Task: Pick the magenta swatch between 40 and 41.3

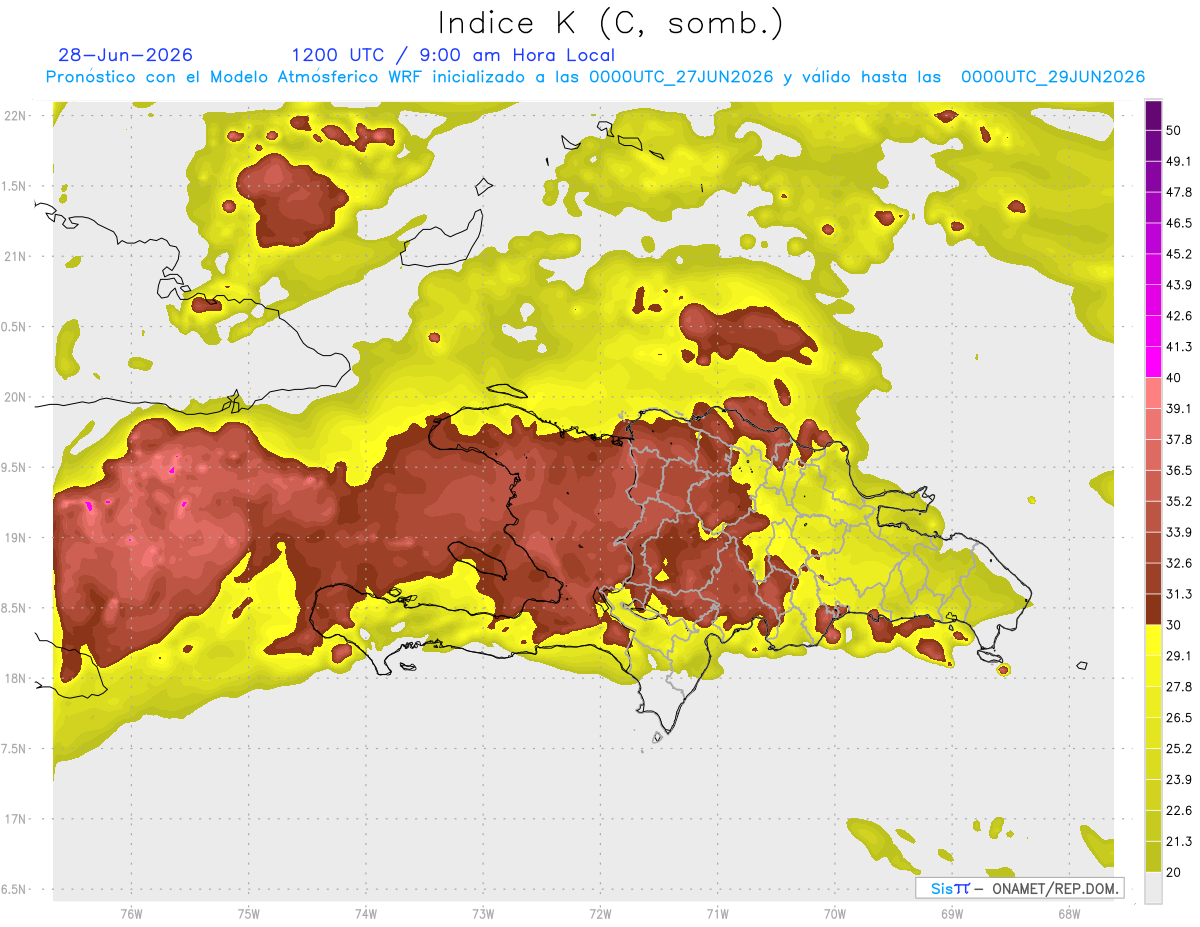Action: pos(1153,362)
